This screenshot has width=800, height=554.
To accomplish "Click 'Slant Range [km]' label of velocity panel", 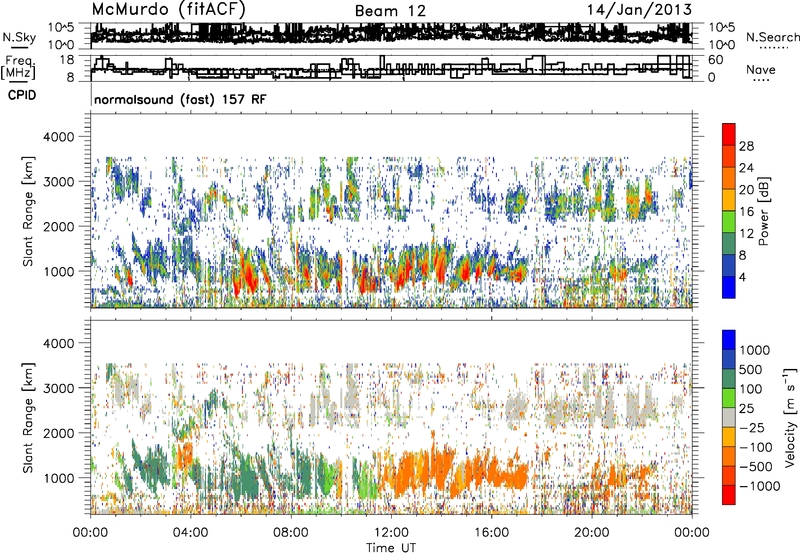I will click(x=28, y=418).
